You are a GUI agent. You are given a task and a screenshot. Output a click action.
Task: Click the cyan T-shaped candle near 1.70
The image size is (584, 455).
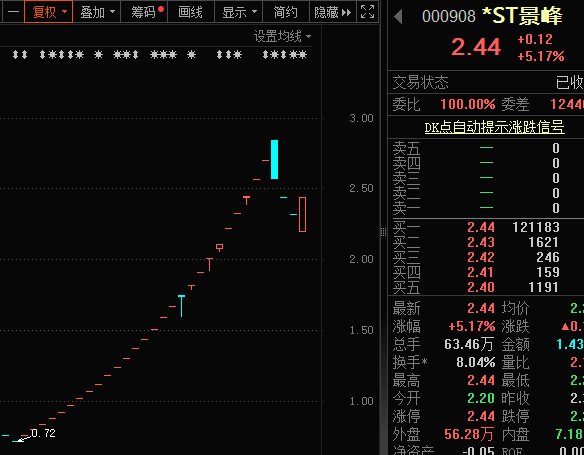pyautogui.click(x=181, y=306)
